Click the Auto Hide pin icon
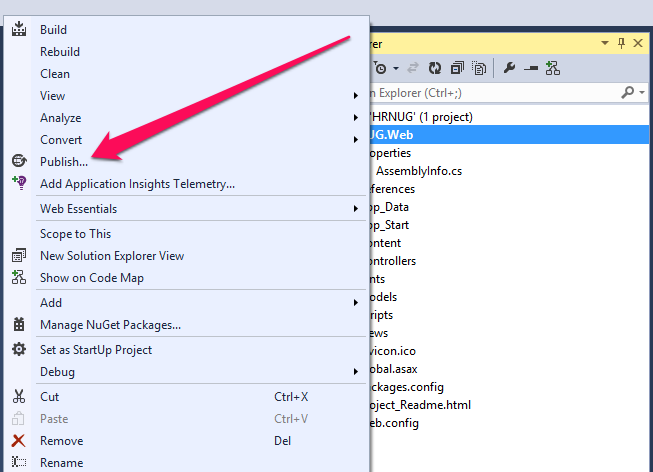 [x=621, y=43]
